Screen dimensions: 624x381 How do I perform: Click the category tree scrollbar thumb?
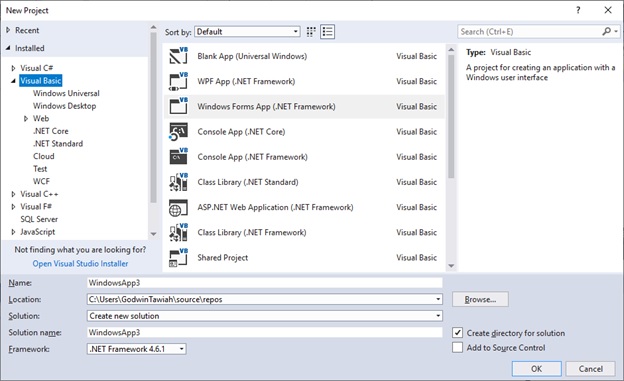[x=153, y=117]
